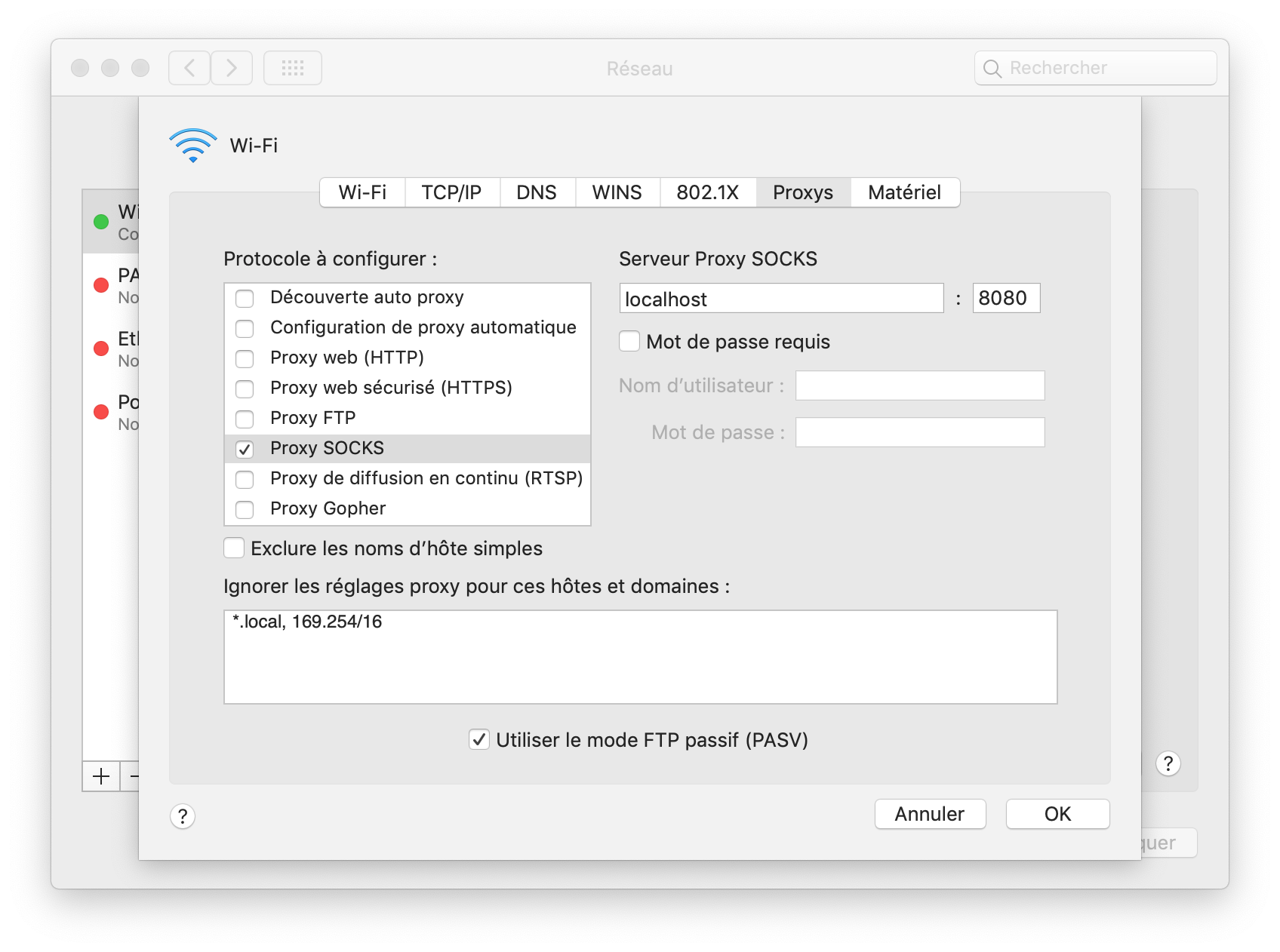The height and width of the screenshot is (952, 1280).
Task: Confirm settings with the OK button
Action: 1057,814
